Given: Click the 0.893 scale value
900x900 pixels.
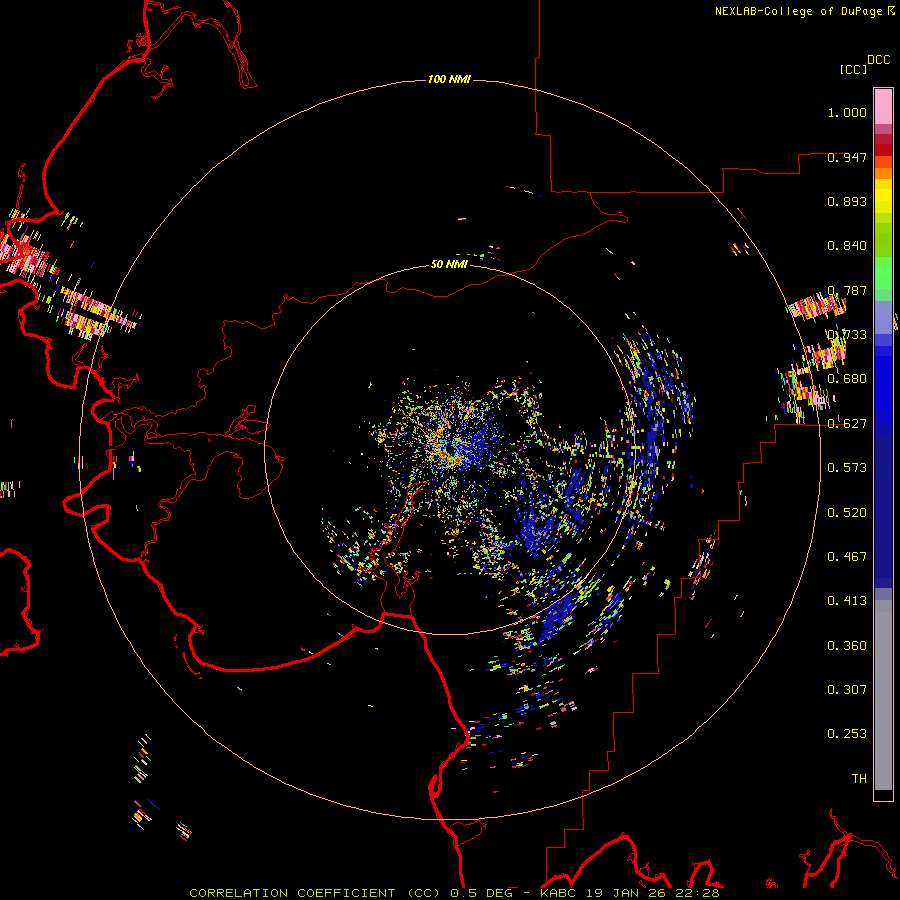Looking at the screenshot, I should [847, 201].
